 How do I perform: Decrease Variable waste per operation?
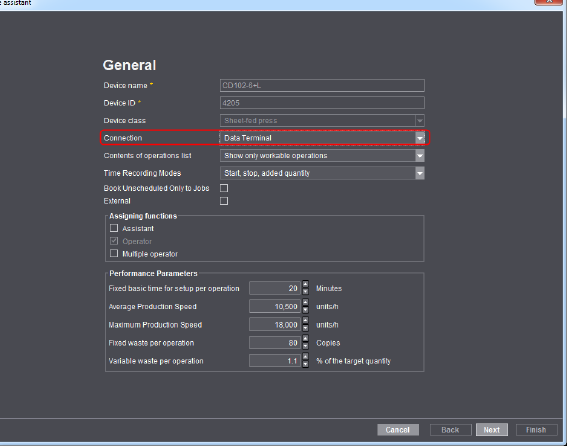click(x=306, y=364)
